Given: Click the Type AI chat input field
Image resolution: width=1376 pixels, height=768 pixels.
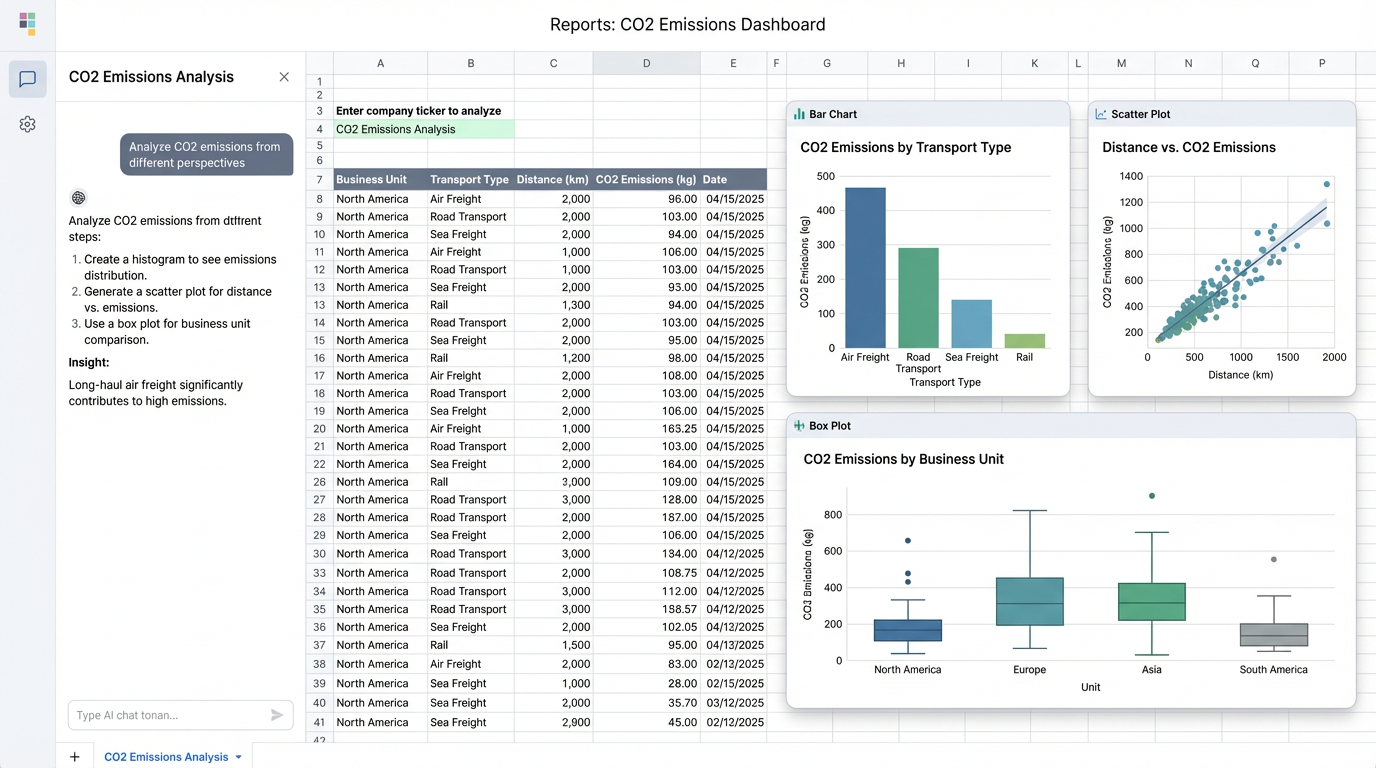Looking at the screenshot, I should click(180, 715).
